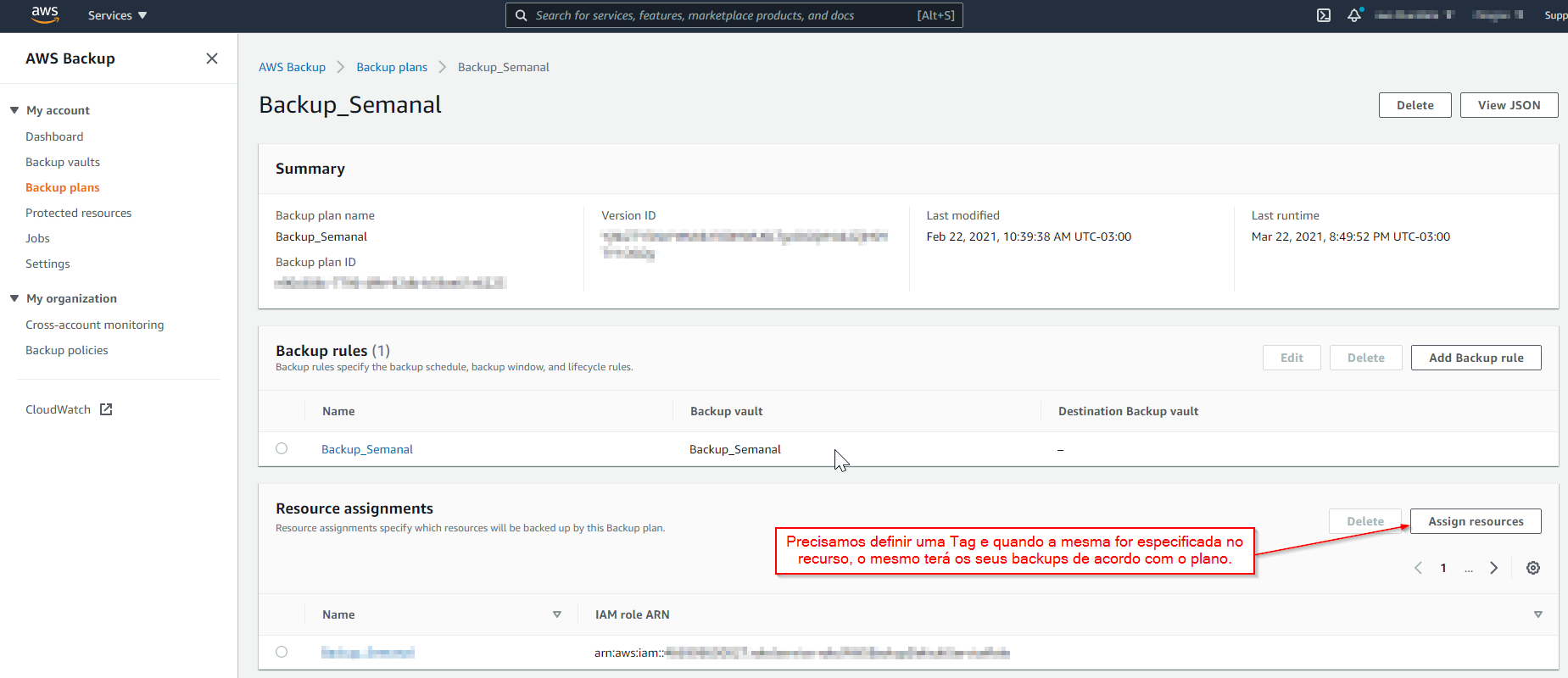The image size is (1568, 678).
Task: Open Backup vaults in the sidebar
Action: tap(63, 162)
